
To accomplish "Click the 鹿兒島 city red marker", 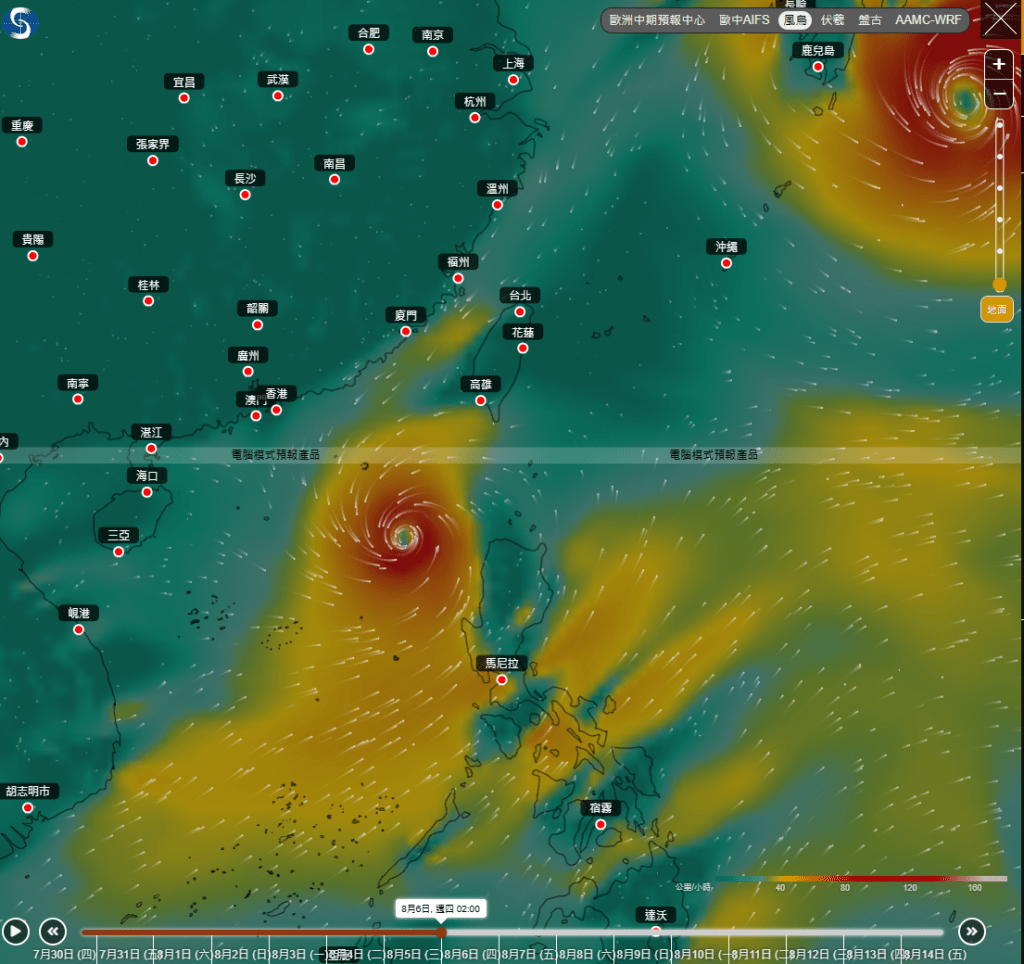I will point(818,67).
